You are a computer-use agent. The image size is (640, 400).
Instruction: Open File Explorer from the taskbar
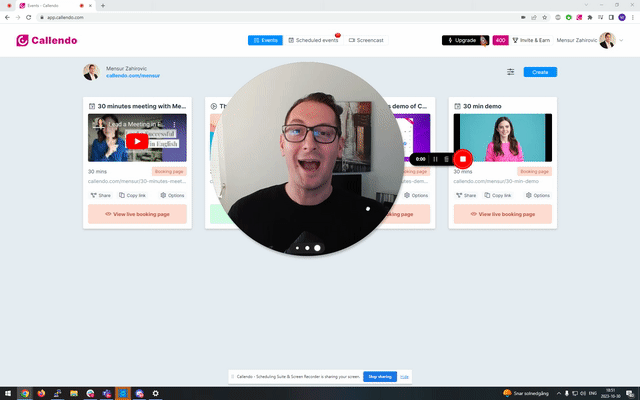74,393
